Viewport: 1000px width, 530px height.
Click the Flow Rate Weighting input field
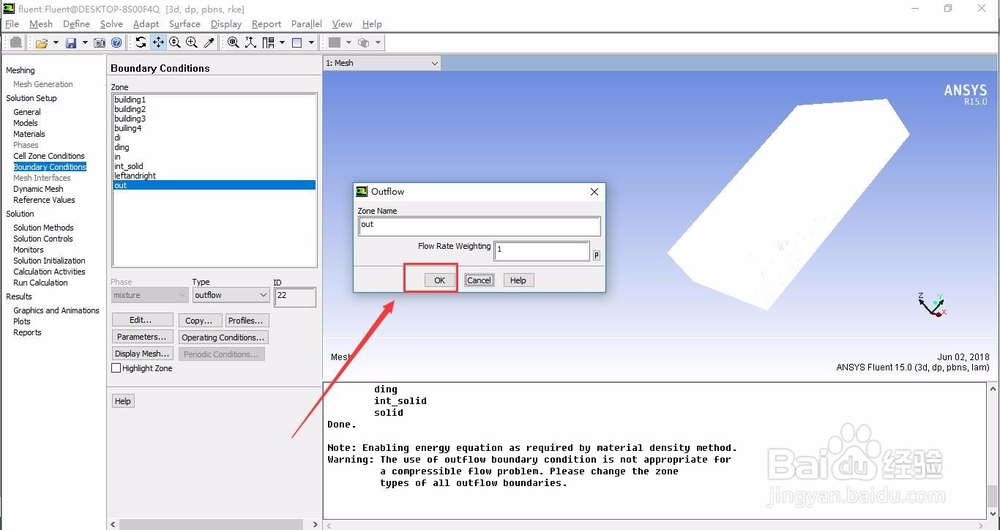click(541, 251)
